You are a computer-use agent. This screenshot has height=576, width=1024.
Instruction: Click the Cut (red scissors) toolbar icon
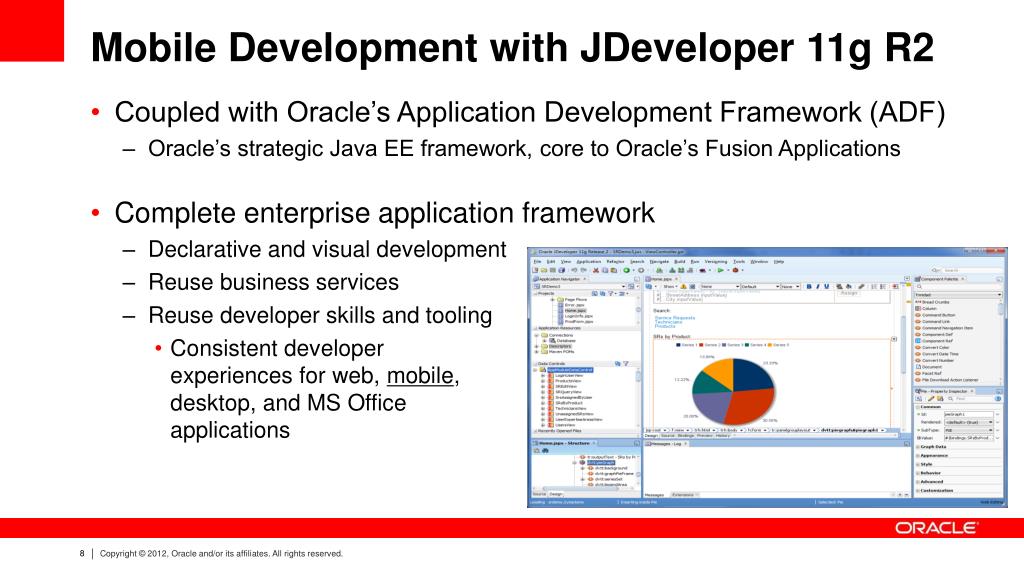pos(596,270)
